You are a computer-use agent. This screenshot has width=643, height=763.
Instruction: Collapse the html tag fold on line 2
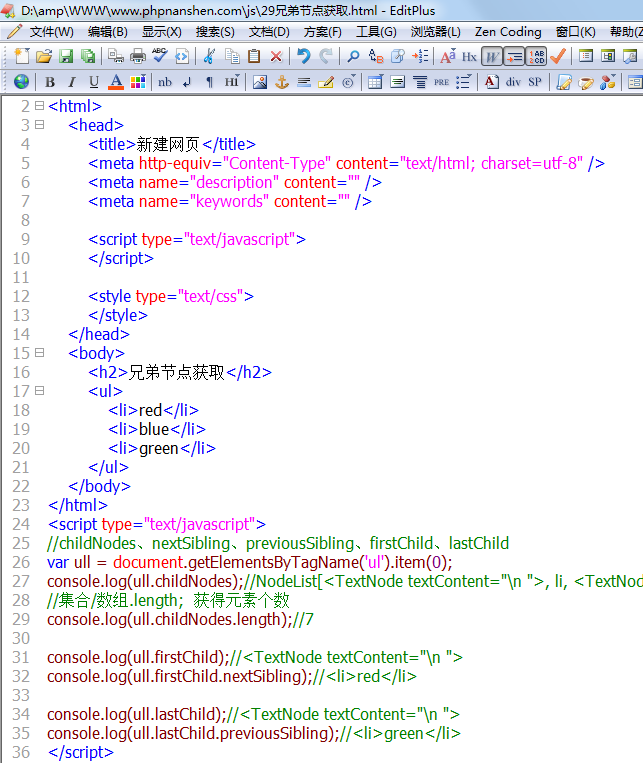pos(39,106)
